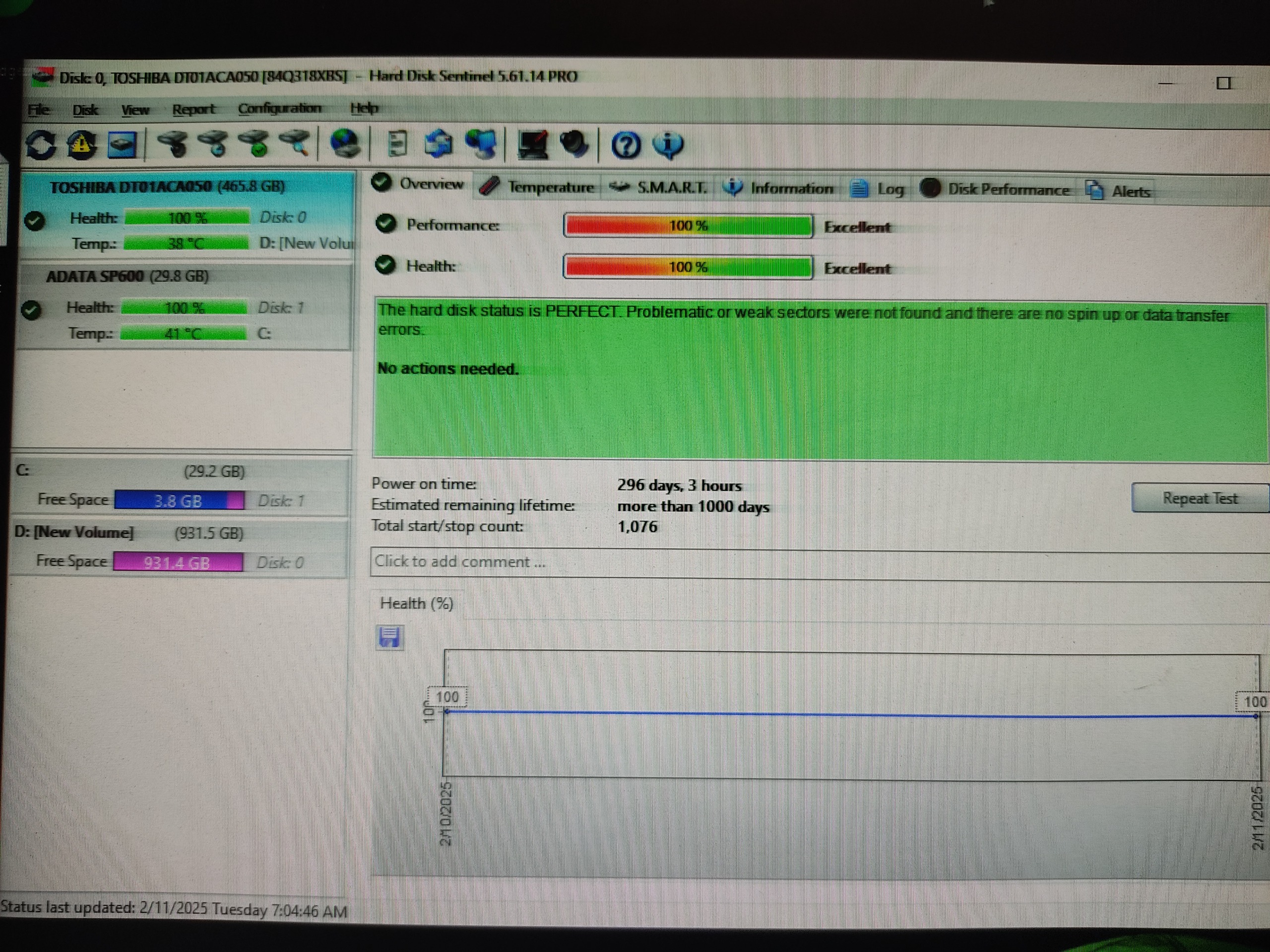Switch to the Alerts tab

point(1117,190)
